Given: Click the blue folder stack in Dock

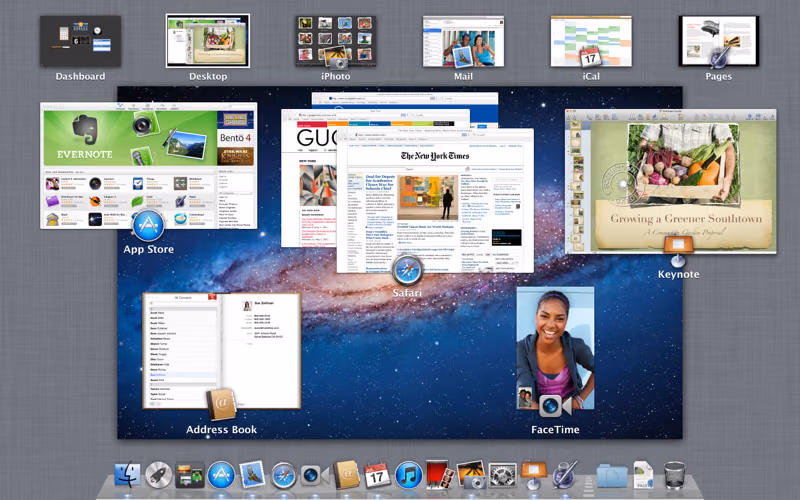Looking at the screenshot, I should pos(612,476).
